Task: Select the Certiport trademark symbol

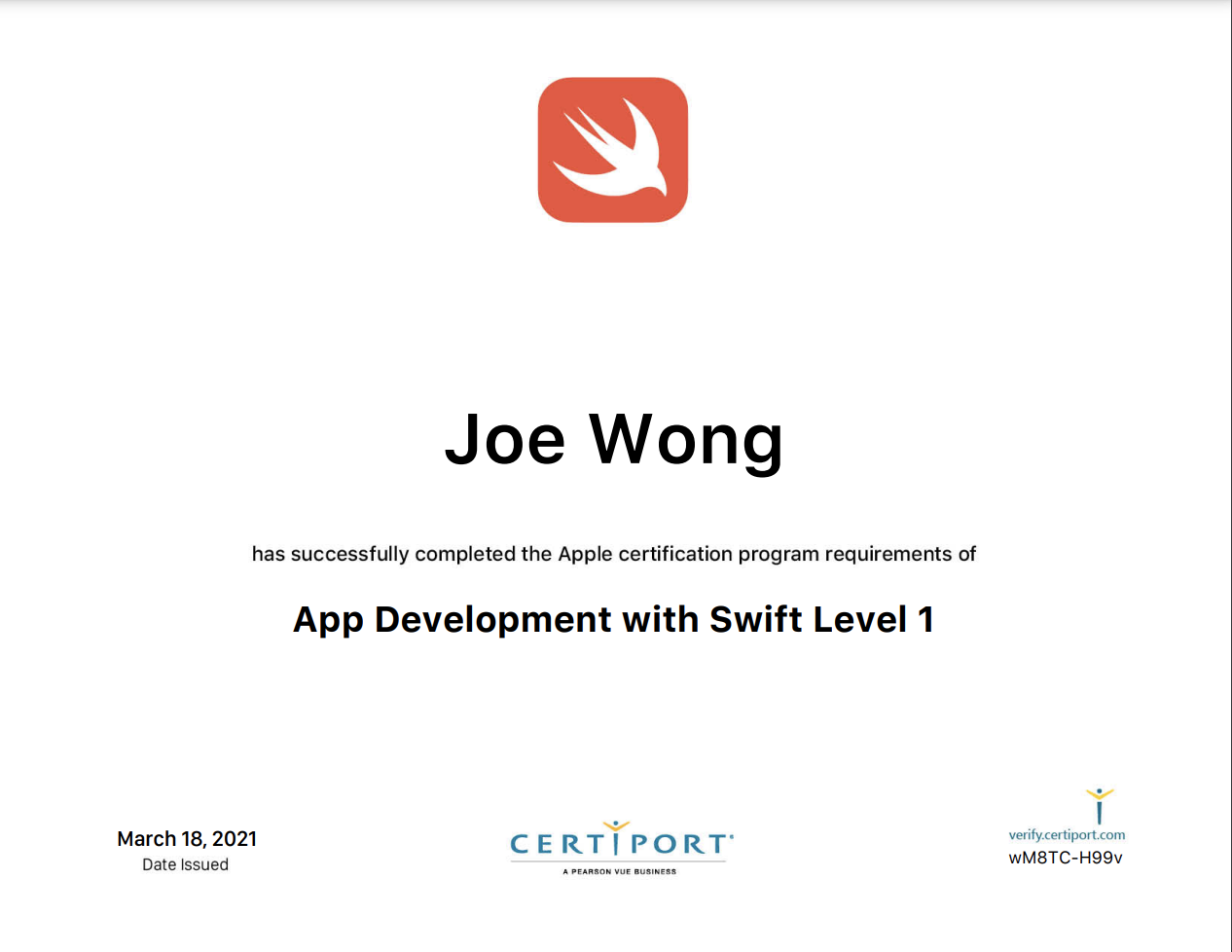Action: [x=732, y=834]
